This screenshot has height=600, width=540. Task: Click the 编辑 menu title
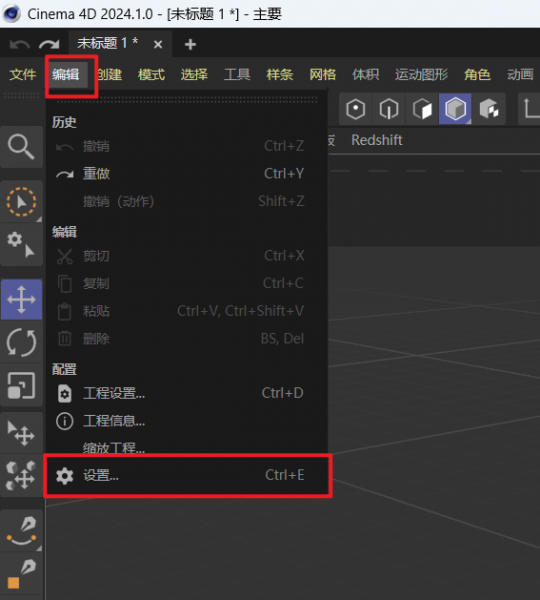(66, 74)
